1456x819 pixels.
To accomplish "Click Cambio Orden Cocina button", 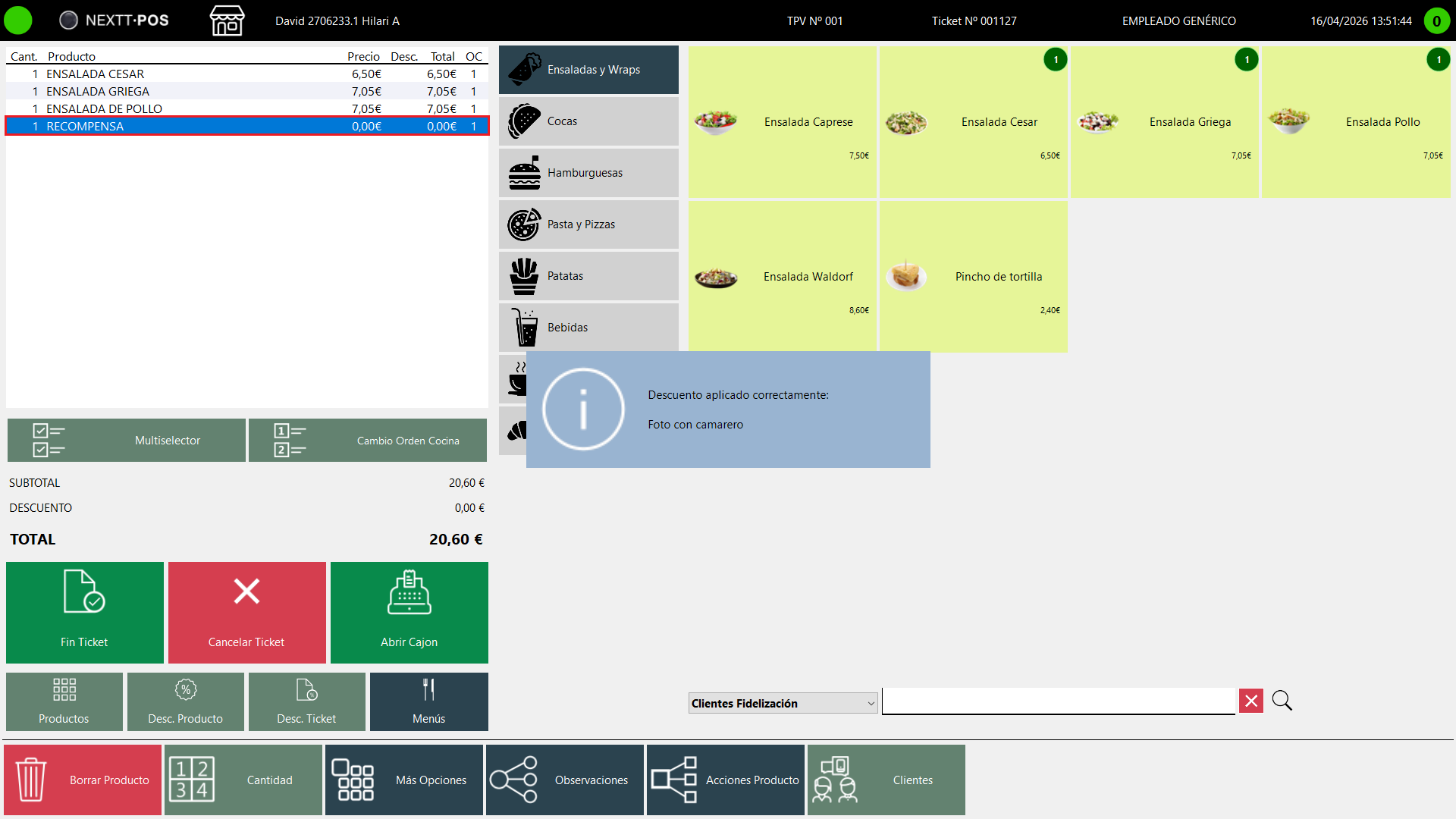I will (368, 441).
